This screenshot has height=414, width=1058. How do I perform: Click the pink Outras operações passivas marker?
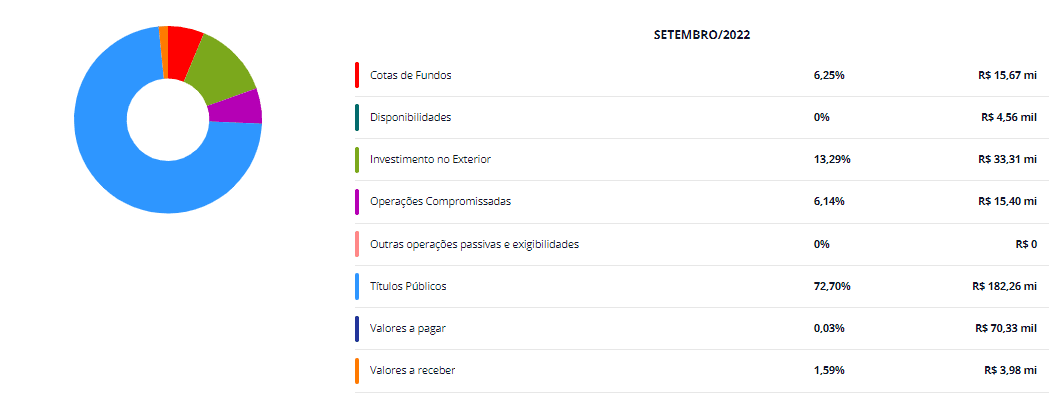click(x=356, y=244)
